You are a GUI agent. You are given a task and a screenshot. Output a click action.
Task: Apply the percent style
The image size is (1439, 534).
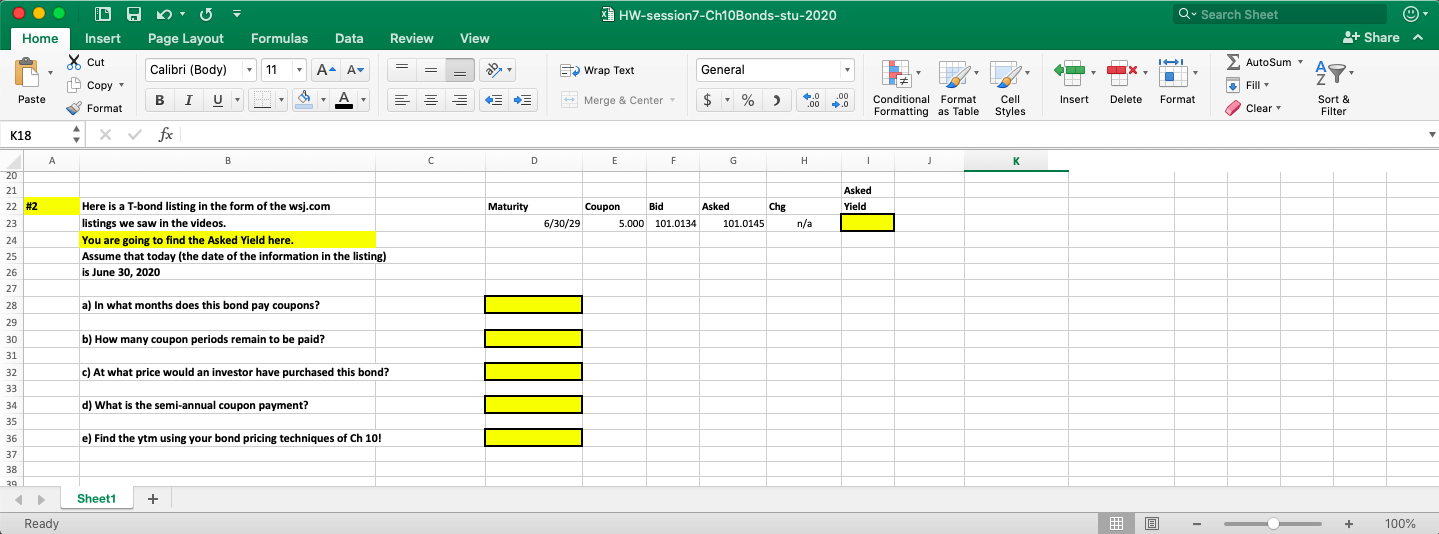click(747, 100)
